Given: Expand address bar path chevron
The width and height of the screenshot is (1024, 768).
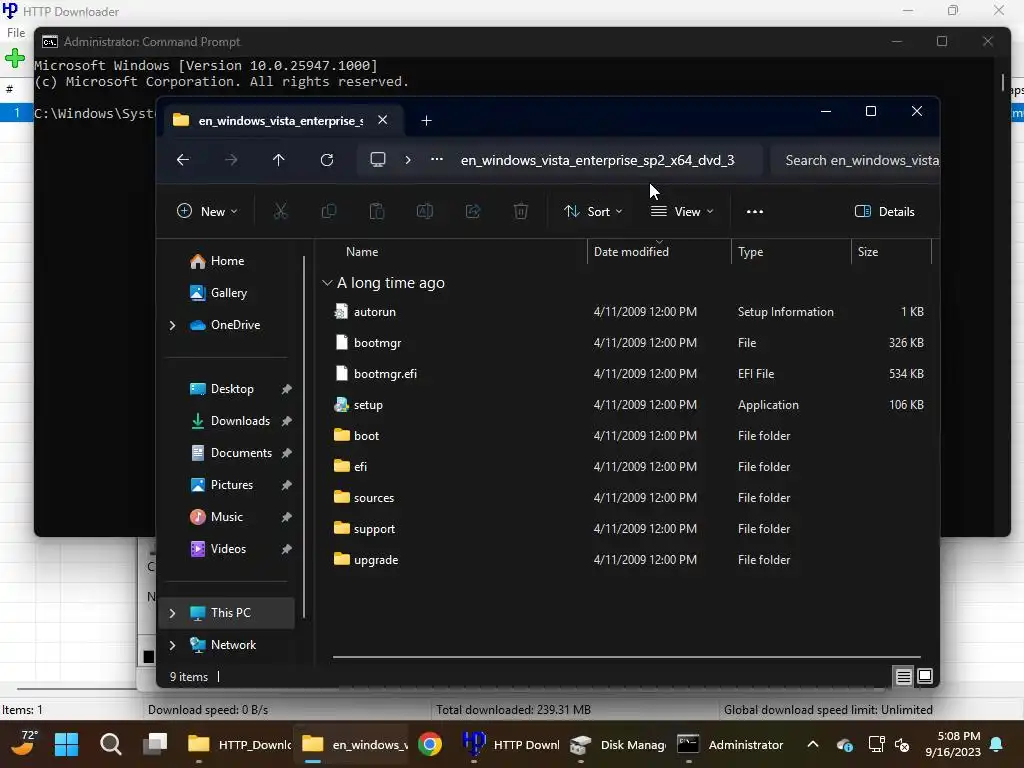Looking at the screenshot, I should 408,160.
